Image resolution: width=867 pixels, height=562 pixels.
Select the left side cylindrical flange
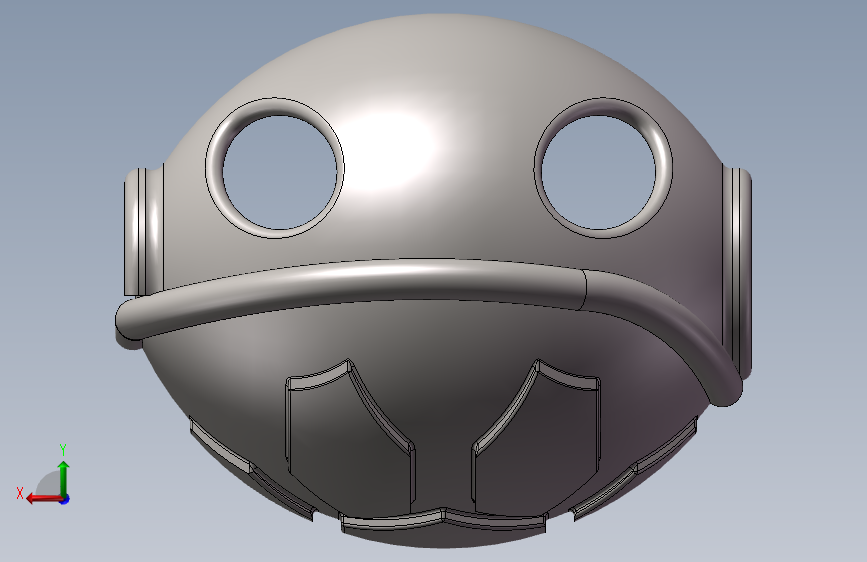[144, 232]
